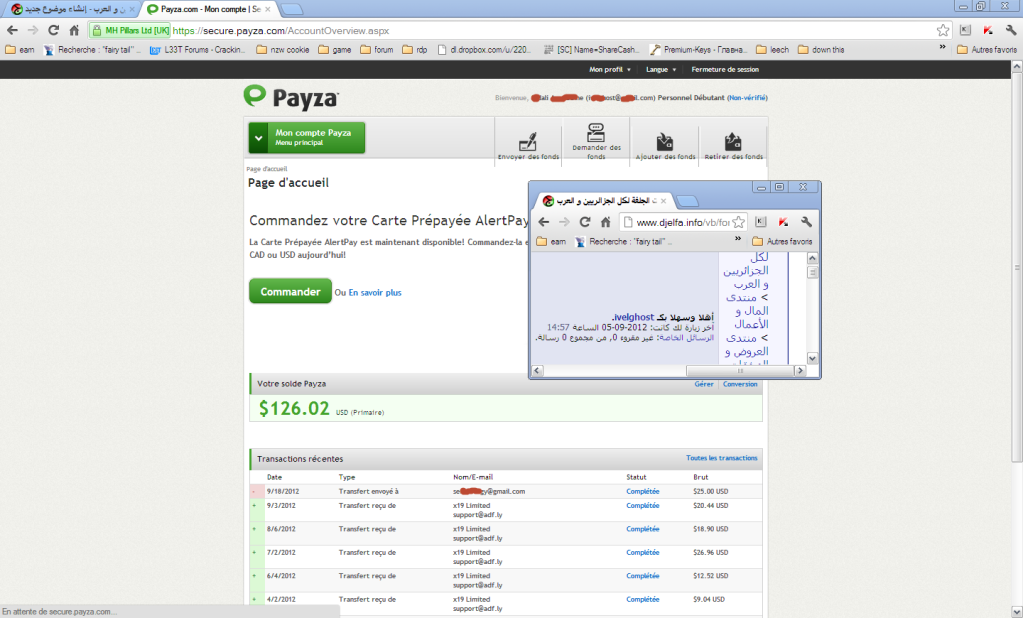Open a new tab in djelfa.info popup window
Image resolution: width=1023 pixels, height=618 pixels.
pyautogui.click(x=687, y=200)
